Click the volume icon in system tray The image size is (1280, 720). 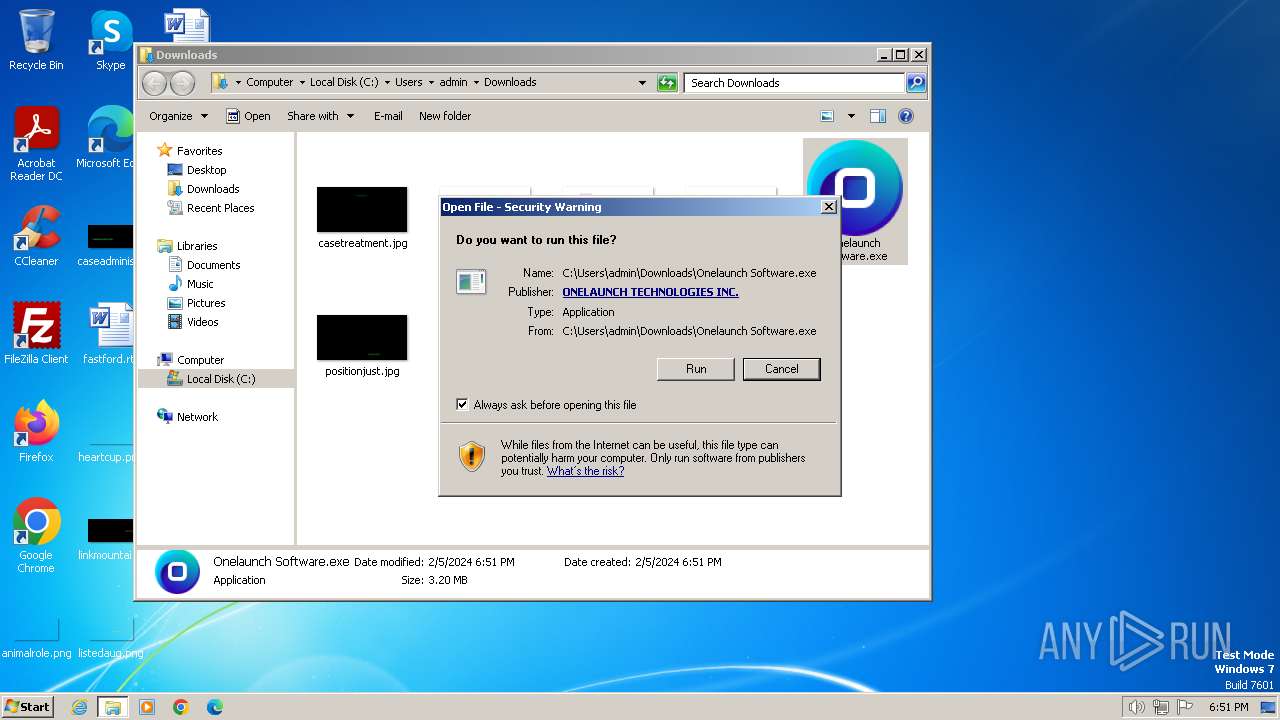click(1137, 707)
